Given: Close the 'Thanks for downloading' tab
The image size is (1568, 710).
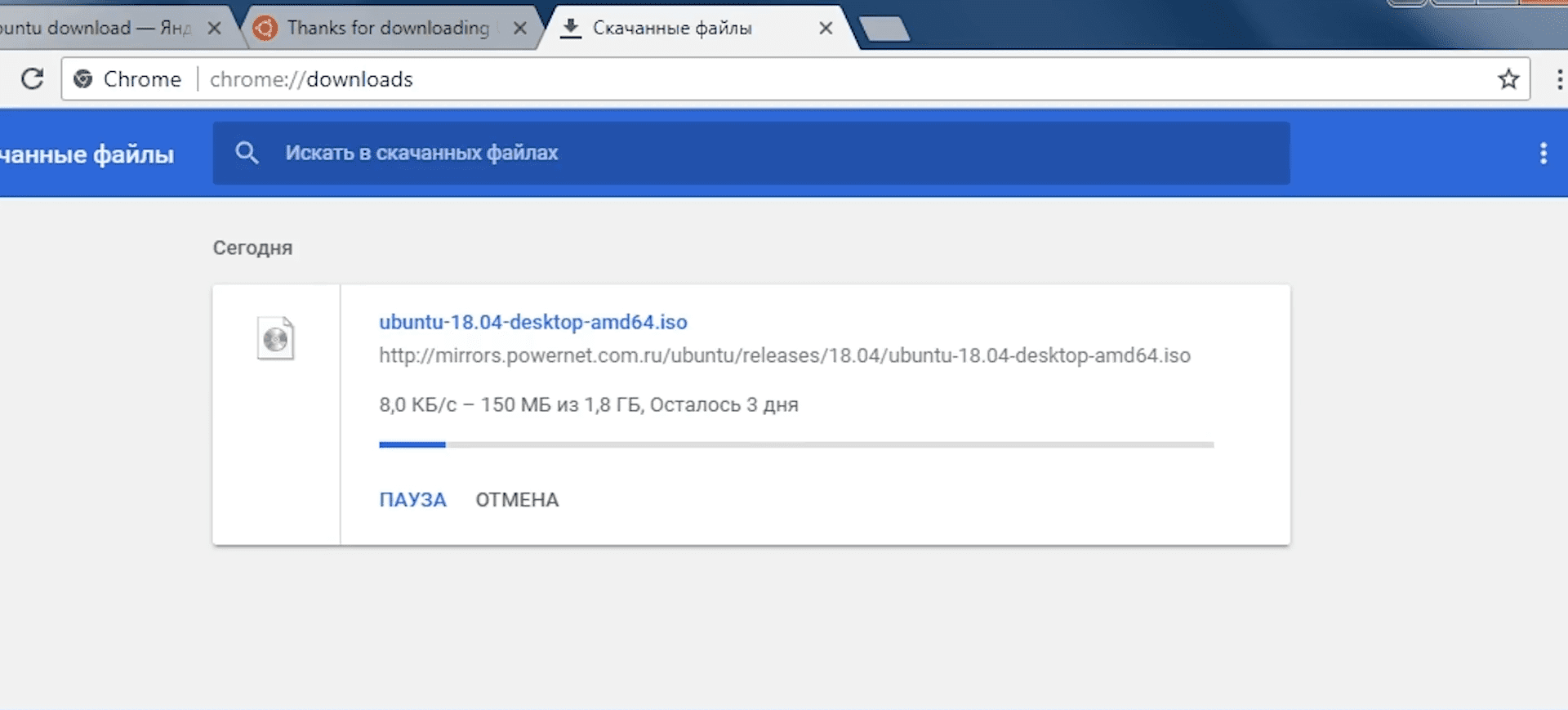Looking at the screenshot, I should (x=519, y=28).
